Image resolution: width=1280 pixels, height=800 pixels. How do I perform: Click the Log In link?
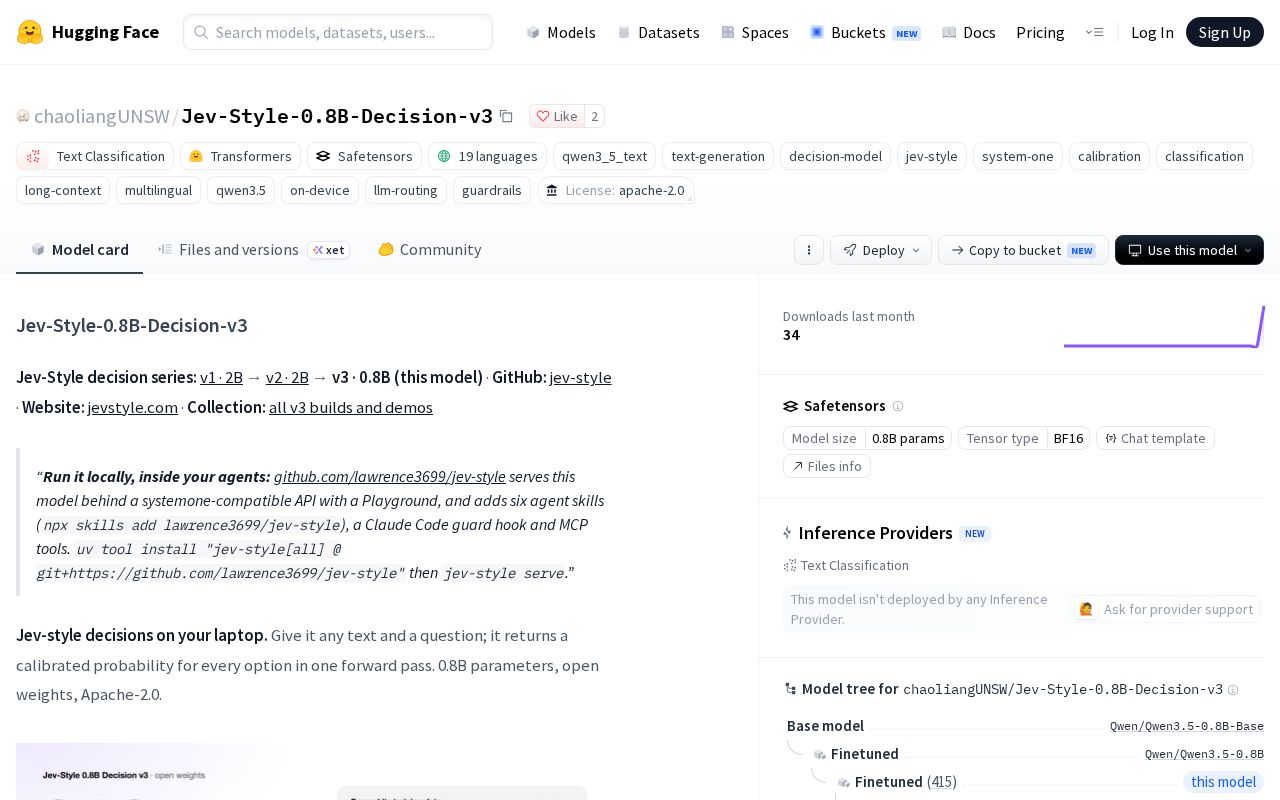pyautogui.click(x=1152, y=32)
